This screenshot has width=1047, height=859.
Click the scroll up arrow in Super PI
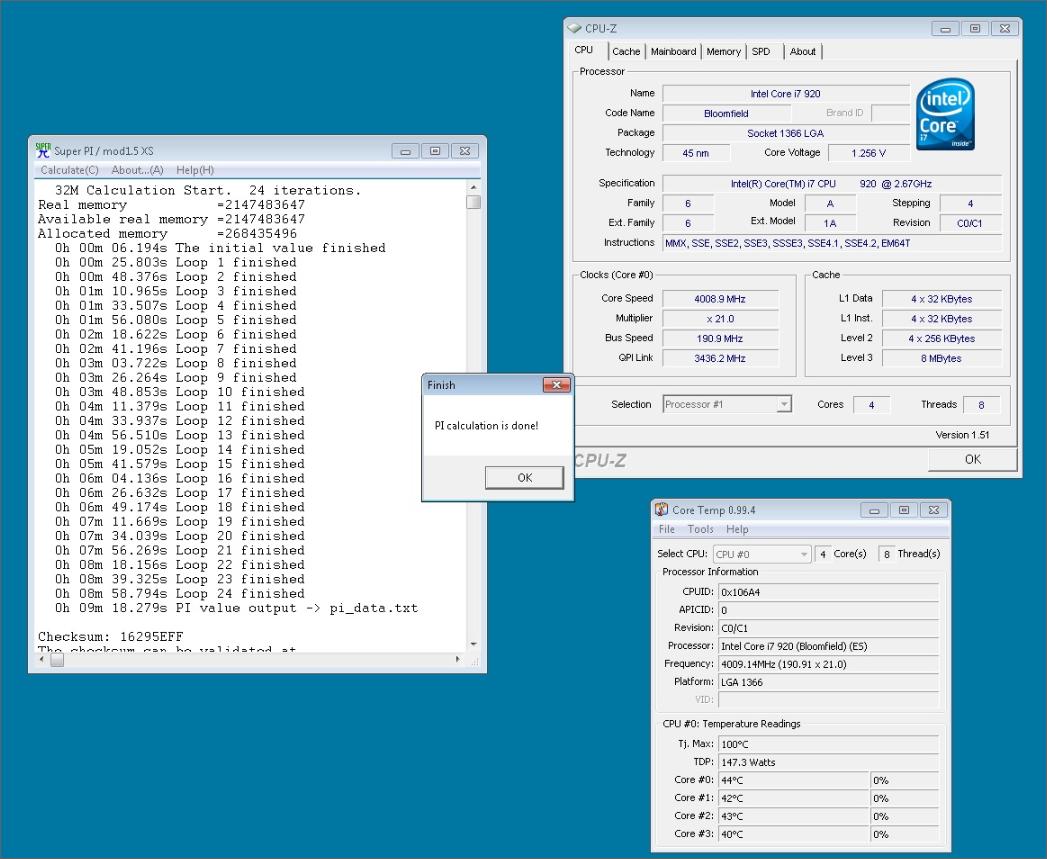pos(473,188)
